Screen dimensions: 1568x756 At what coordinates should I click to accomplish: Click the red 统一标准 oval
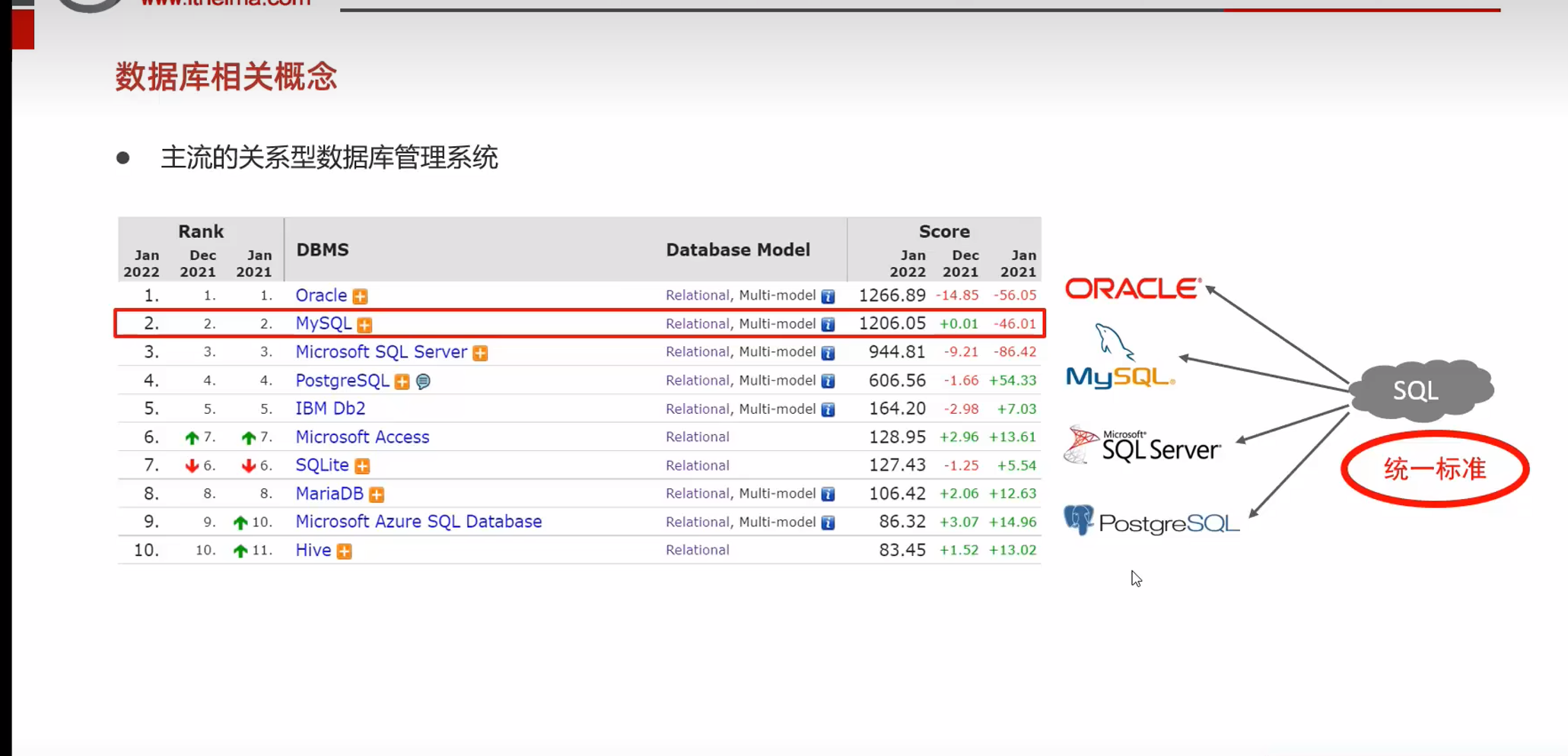(x=1434, y=469)
